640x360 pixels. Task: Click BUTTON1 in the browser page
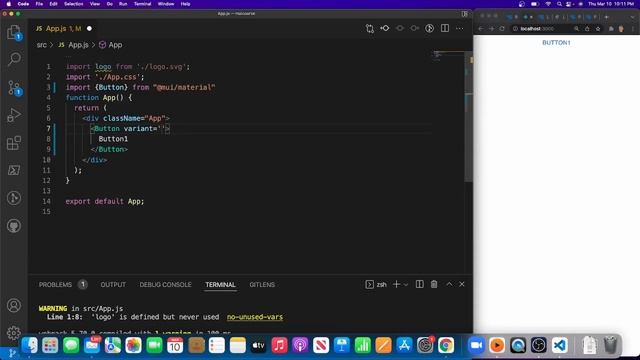[556, 42]
